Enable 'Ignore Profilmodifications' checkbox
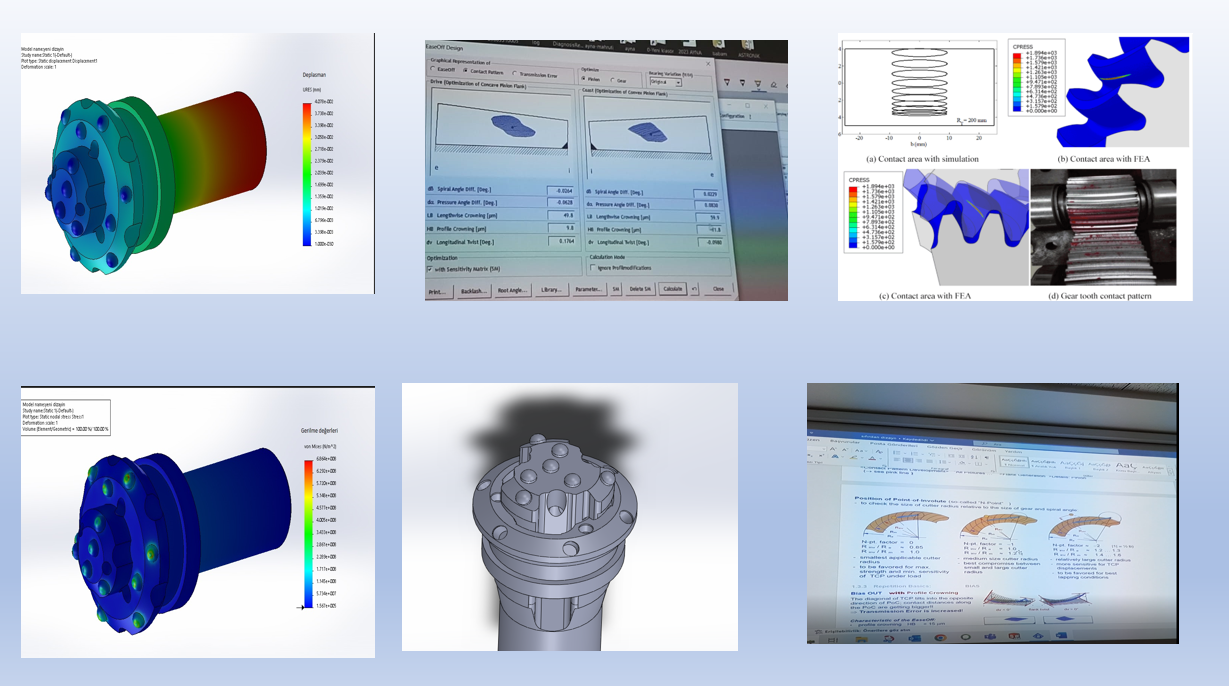The width and height of the screenshot is (1229, 686). pos(594,268)
